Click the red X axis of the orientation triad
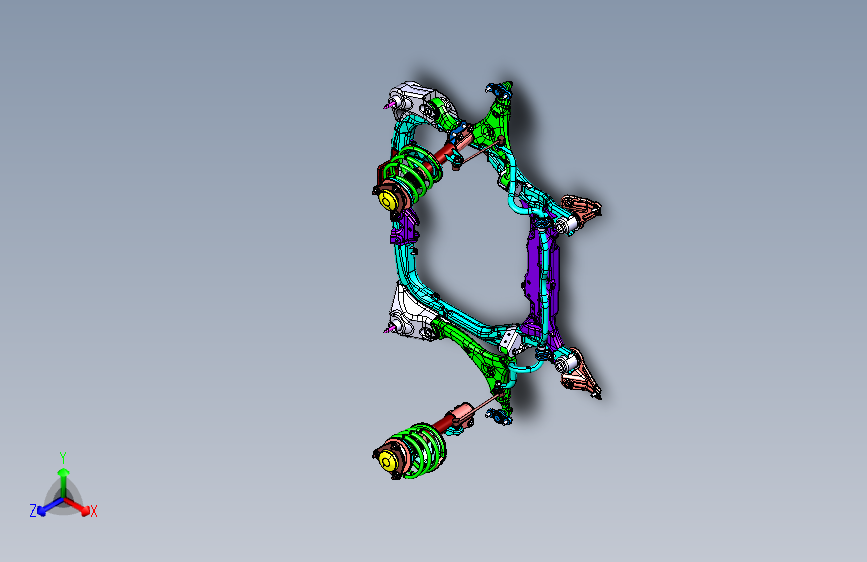Screen dimensions: 867x562 pyautogui.click(x=77, y=506)
